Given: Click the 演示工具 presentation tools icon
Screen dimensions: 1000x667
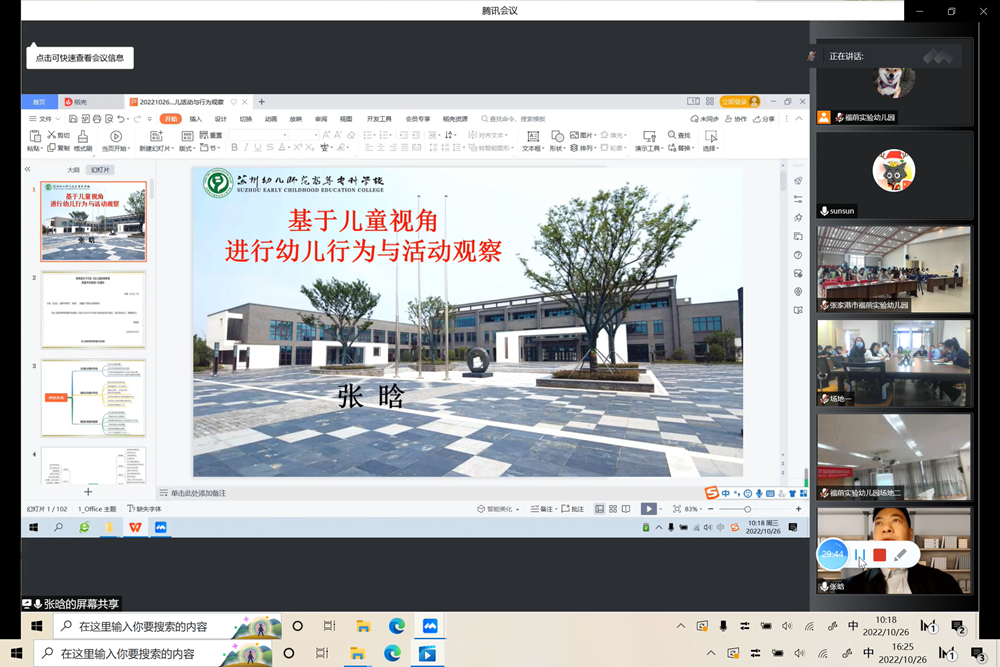Looking at the screenshot, I should [x=650, y=137].
